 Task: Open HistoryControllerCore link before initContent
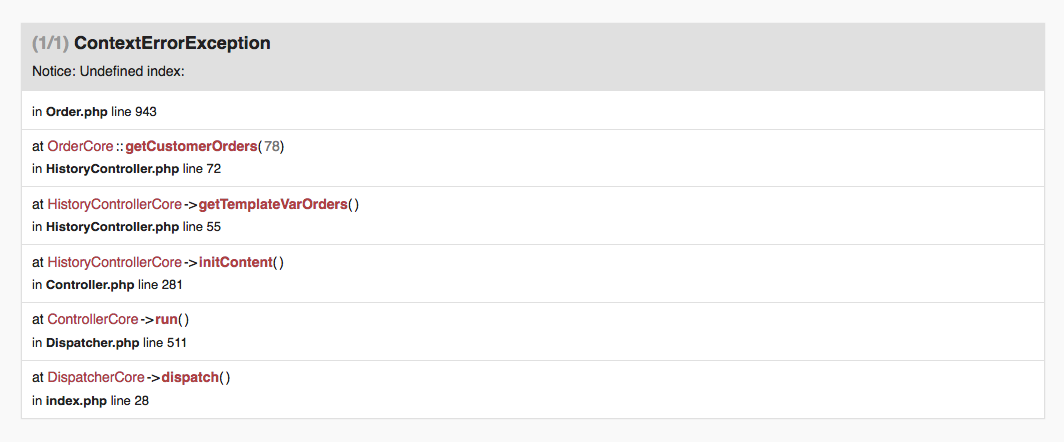[x=115, y=262]
